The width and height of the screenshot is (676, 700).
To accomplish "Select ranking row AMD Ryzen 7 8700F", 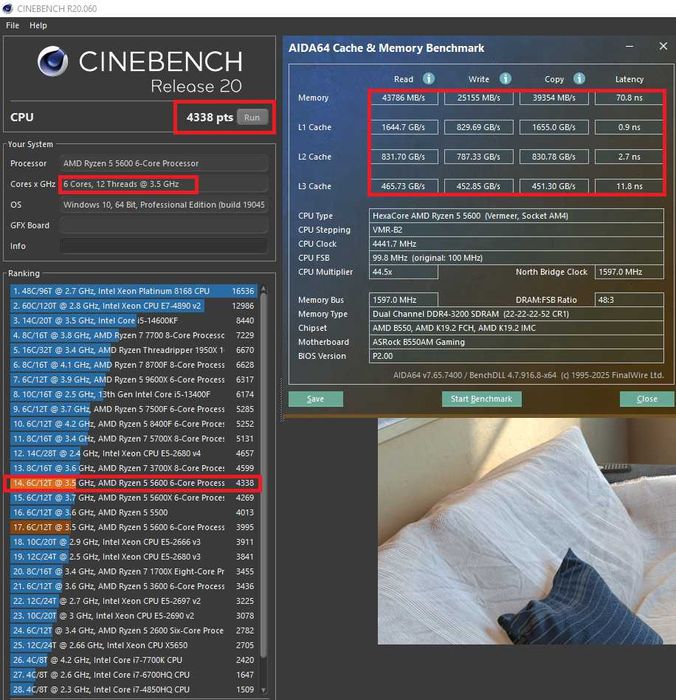I will (x=133, y=365).
